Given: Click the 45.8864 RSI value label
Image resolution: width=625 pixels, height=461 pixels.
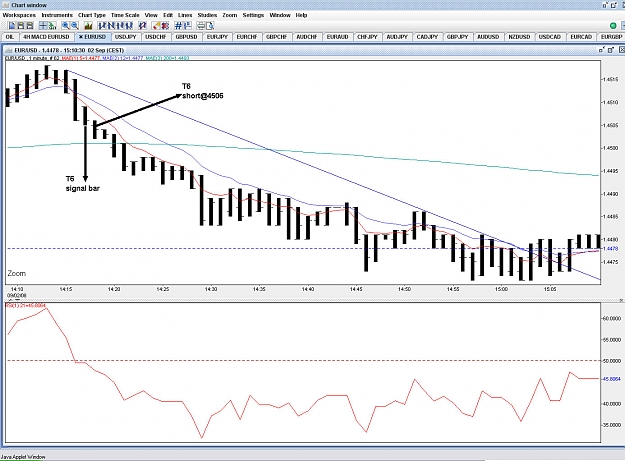Looking at the screenshot, I should pyautogui.click(x=611, y=379).
